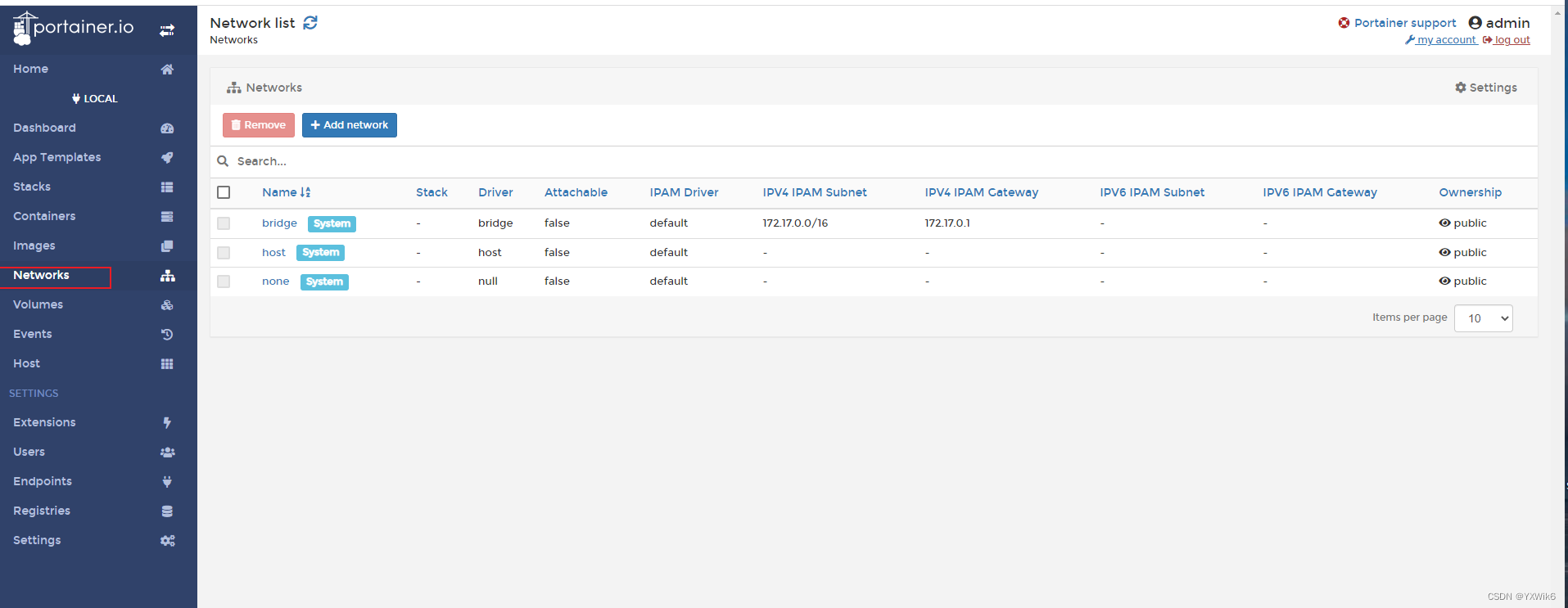Click the Portainer.io logo

[x=73, y=28]
